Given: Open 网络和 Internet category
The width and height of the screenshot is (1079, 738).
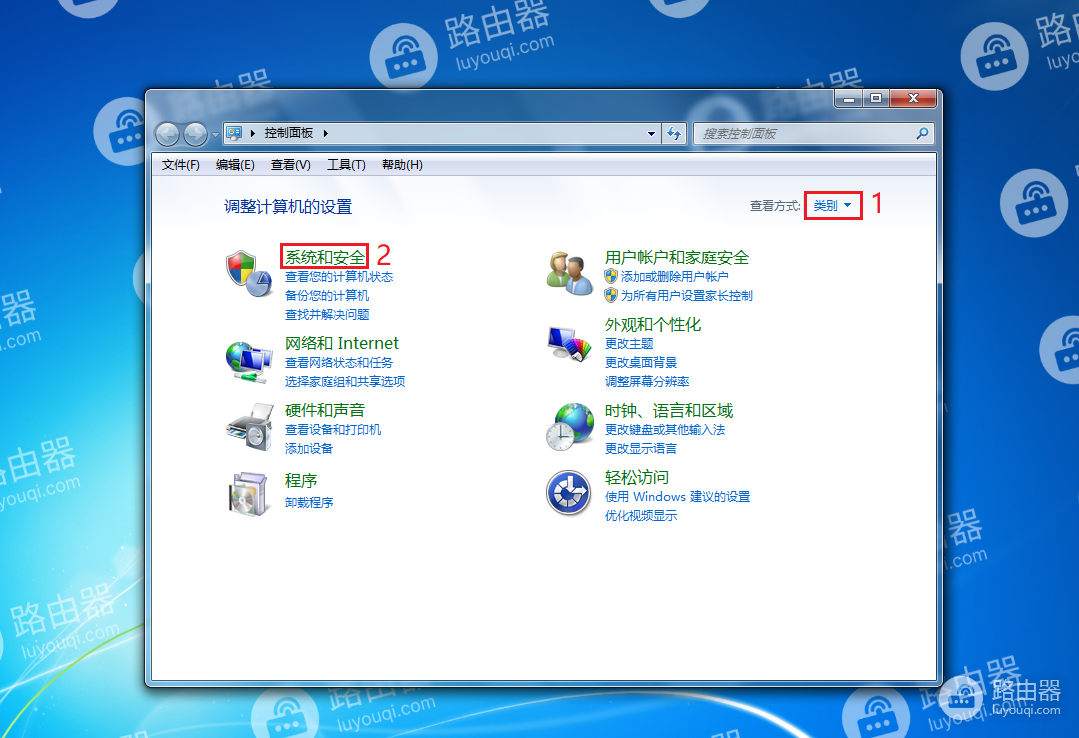Looking at the screenshot, I should 342,343.
